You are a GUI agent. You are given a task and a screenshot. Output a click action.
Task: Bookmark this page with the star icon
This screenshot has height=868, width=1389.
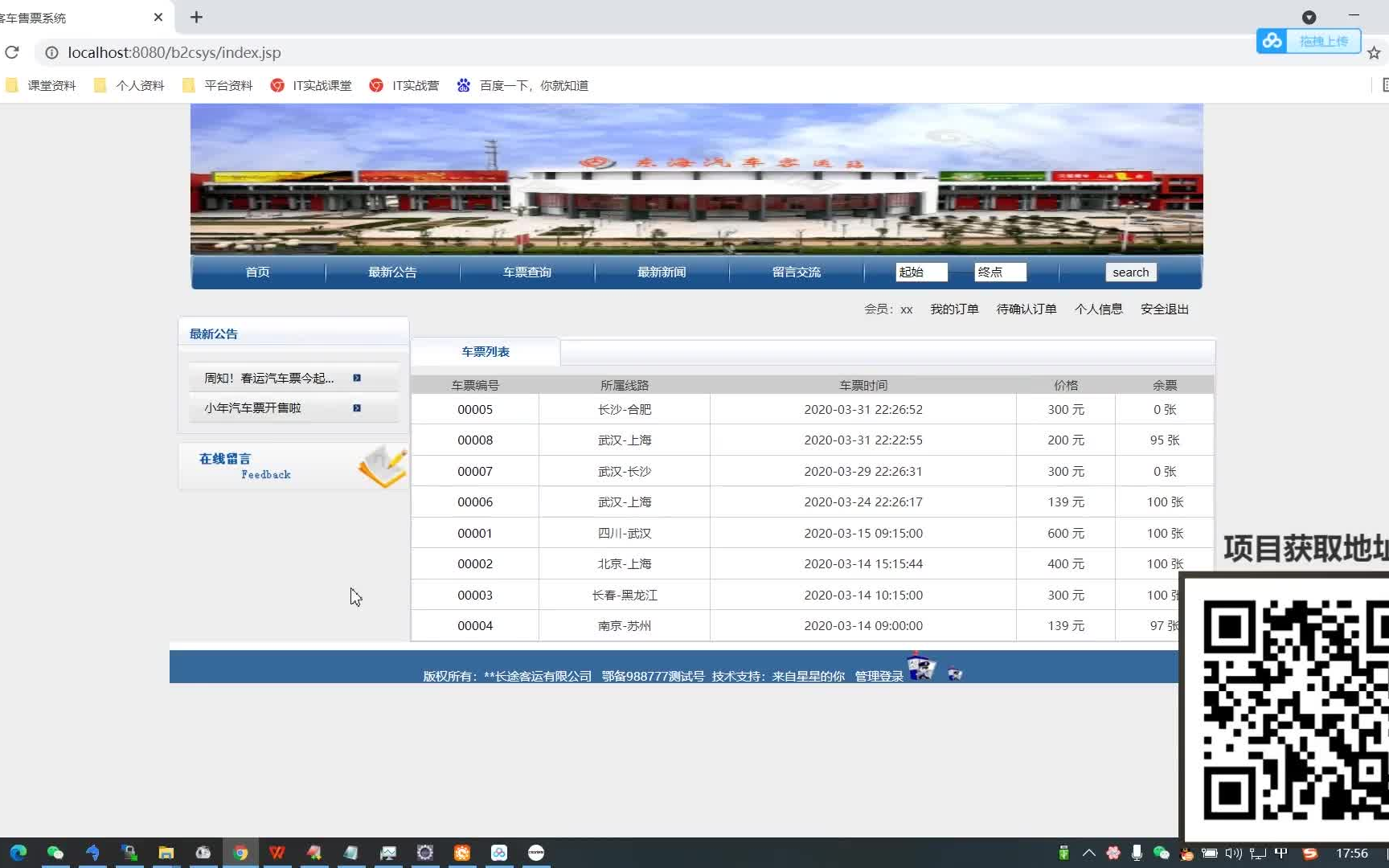click(1374, 53)
